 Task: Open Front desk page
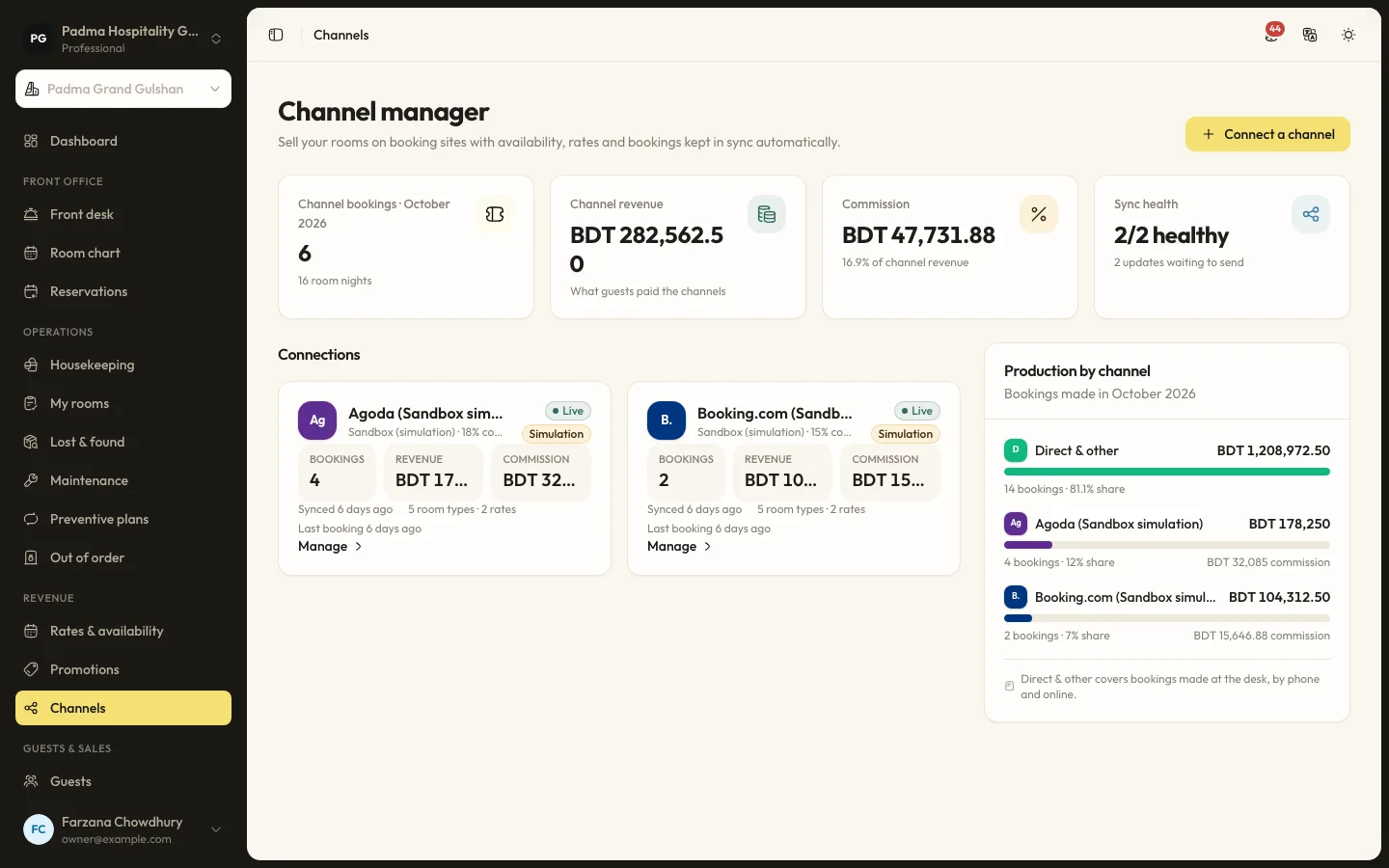coord(123,214)
